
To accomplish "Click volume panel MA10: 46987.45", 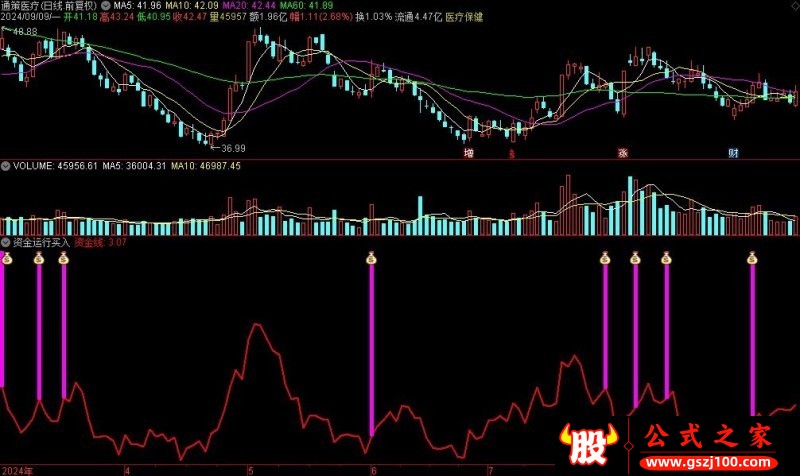I will pyautogui.click(x=206, y=166).
